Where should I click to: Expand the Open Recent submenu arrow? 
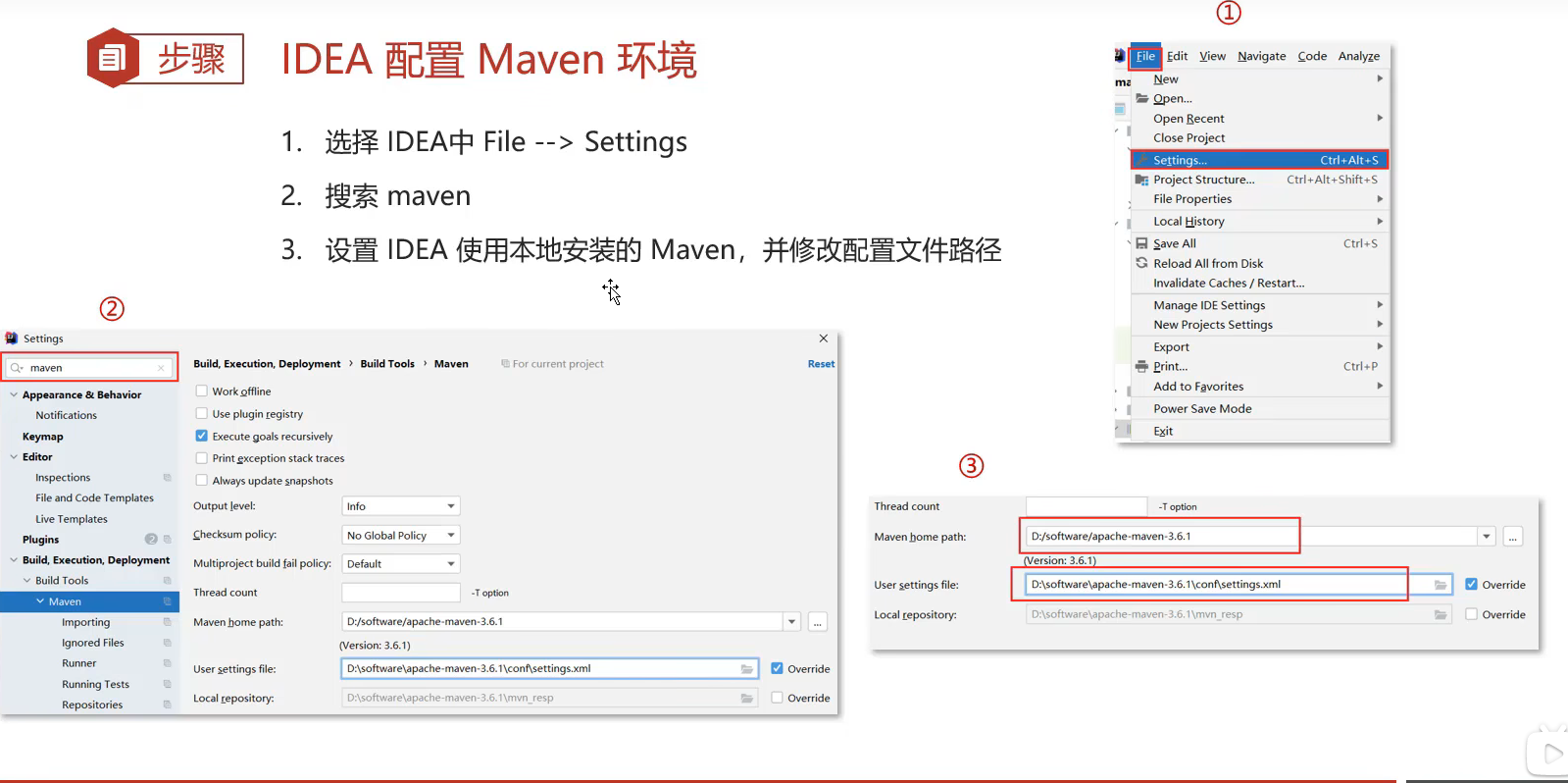pyautogui.click(x=1380, y=118)
